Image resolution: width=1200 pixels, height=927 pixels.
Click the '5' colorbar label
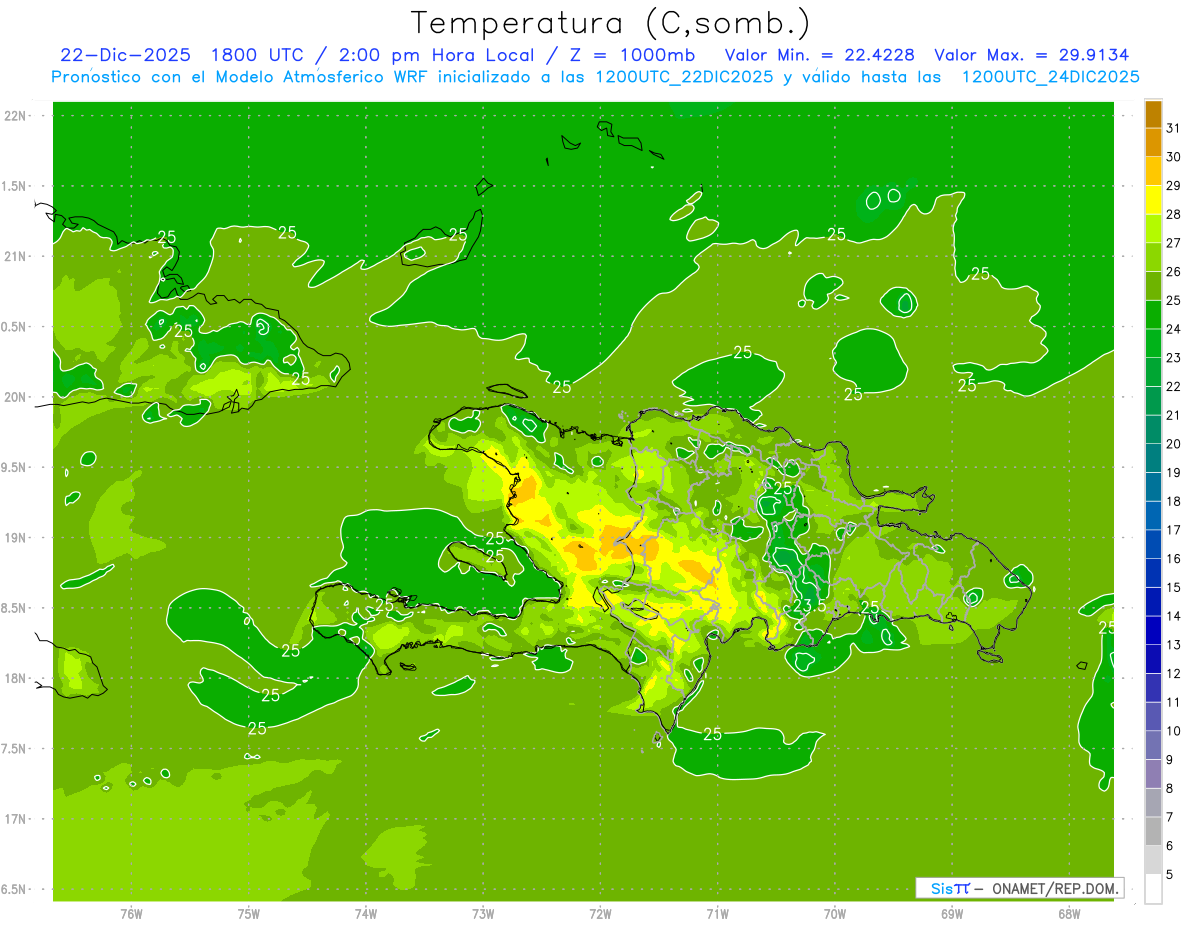click(x=1170, y=874)
